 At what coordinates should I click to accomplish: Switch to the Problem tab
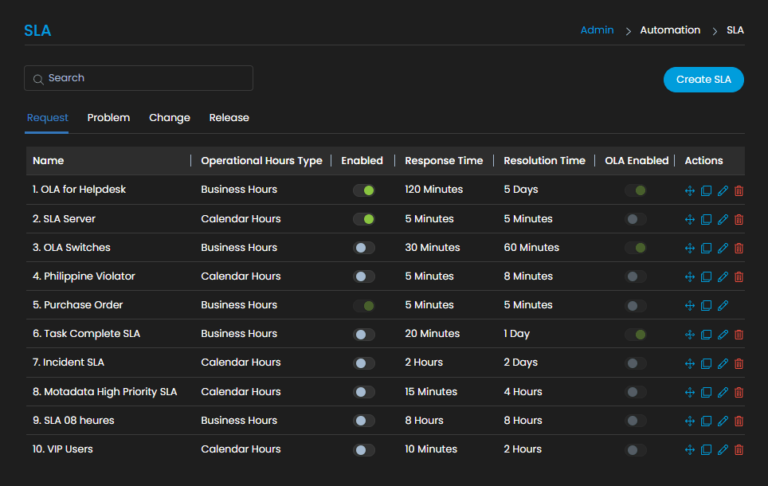point(108,118)
